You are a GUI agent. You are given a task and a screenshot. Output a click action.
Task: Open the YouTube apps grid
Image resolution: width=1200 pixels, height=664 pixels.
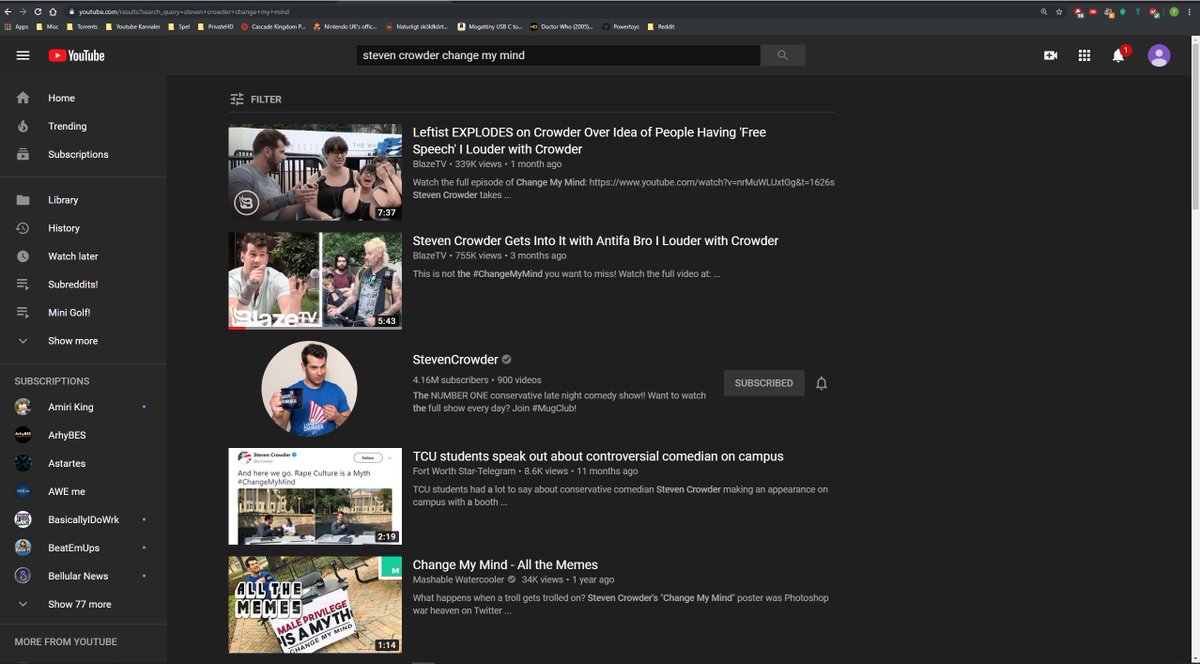click(1084, 56)
